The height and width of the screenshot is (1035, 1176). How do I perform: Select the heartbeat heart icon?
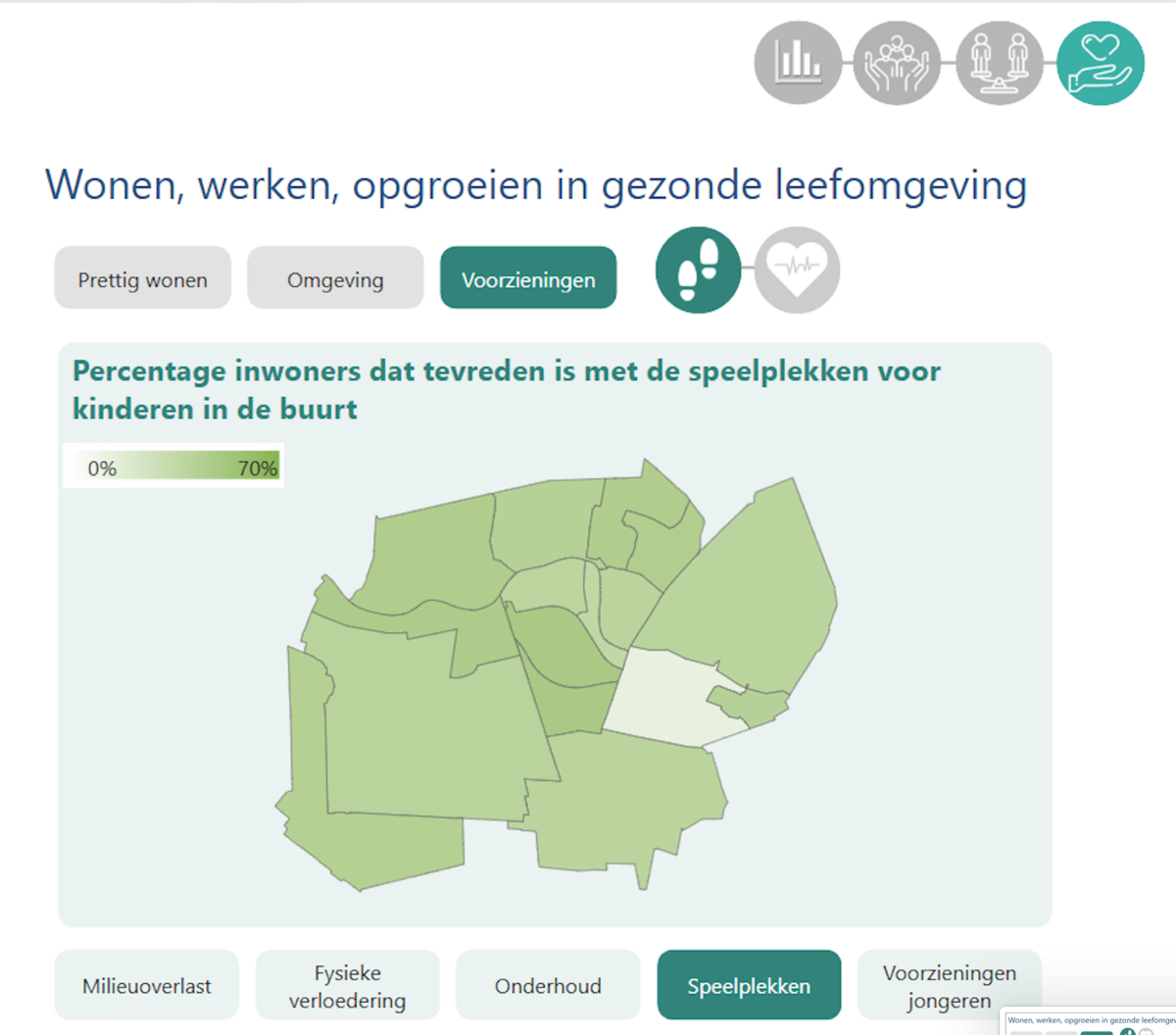797,271
